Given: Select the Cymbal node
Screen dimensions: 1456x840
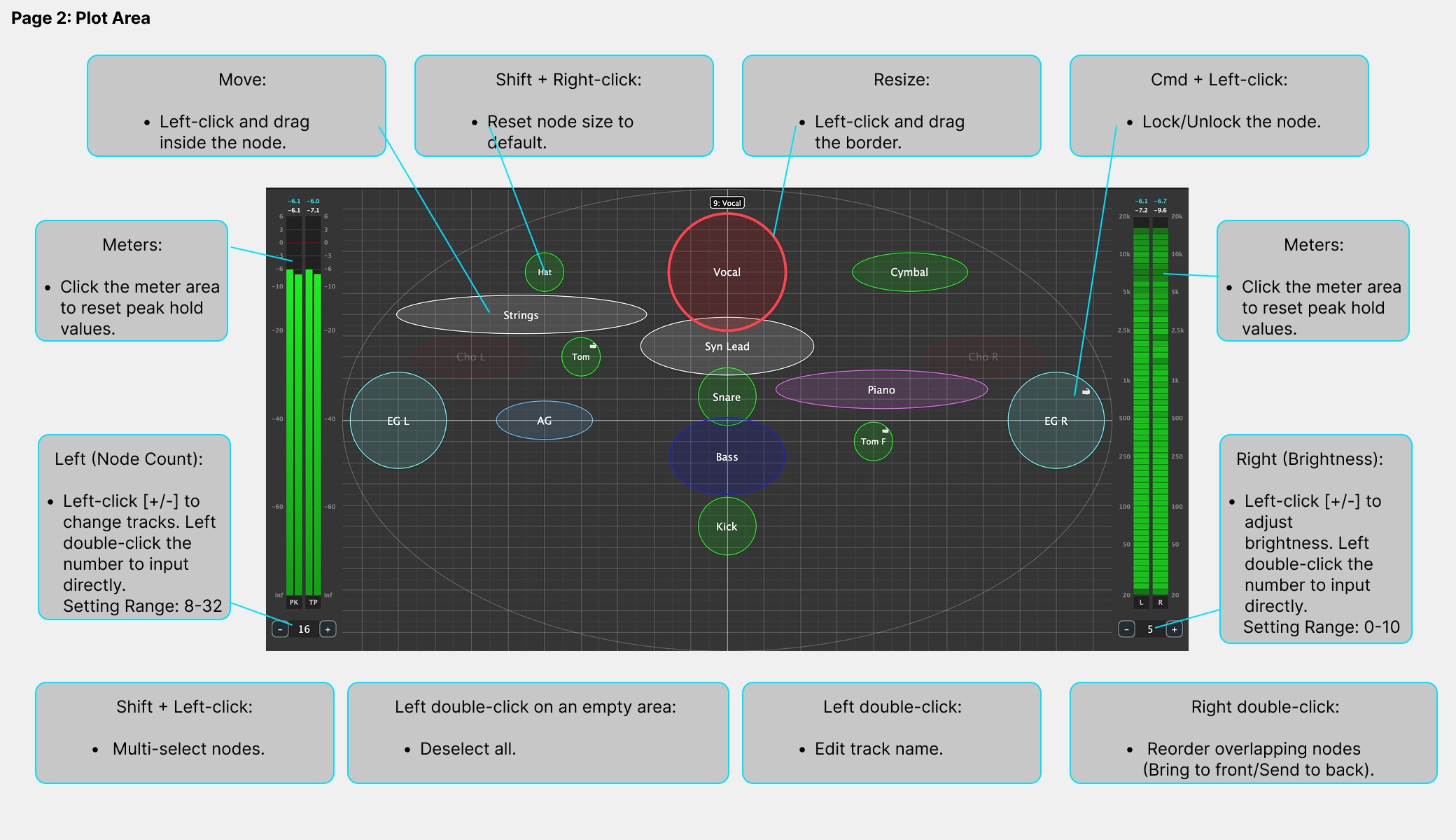Looking at the screenshot, I should [x=909, y=272].
